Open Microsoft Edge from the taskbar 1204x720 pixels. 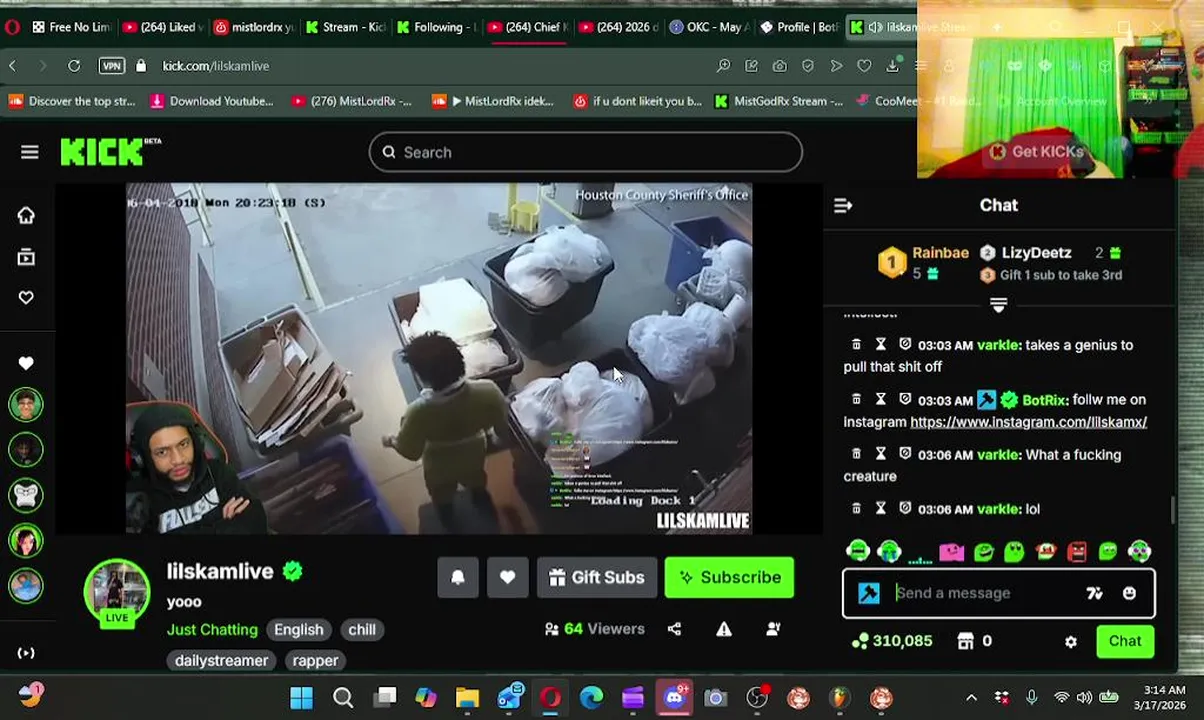592,697
